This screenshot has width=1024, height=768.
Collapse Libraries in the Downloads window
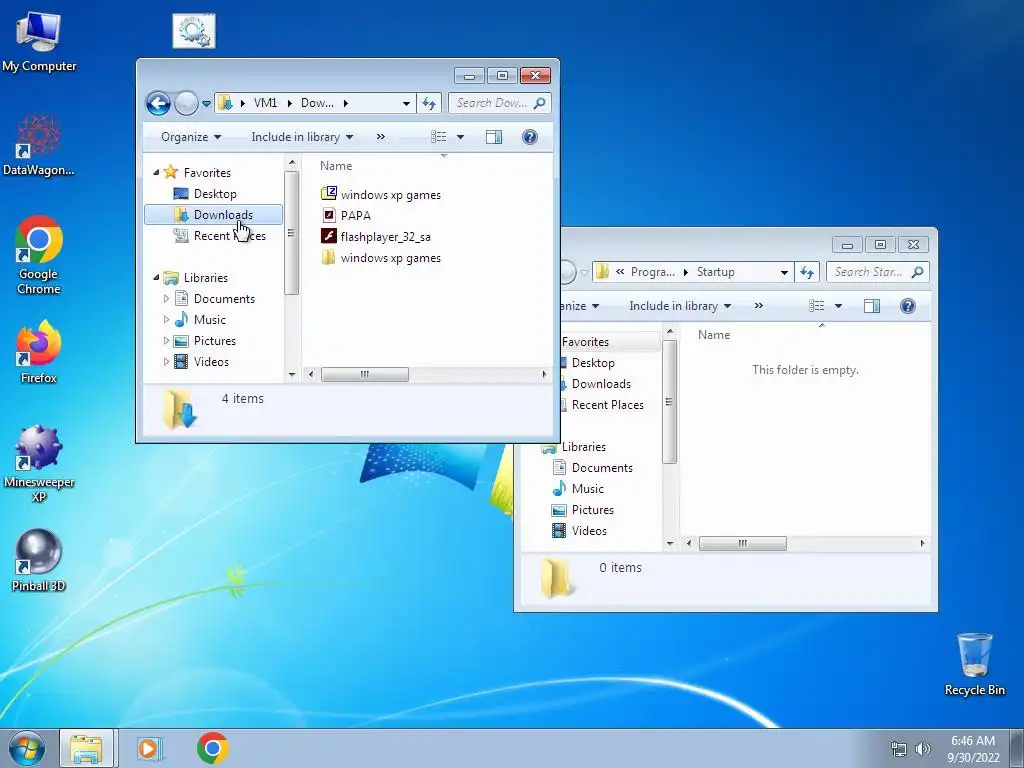click(156, 278)
